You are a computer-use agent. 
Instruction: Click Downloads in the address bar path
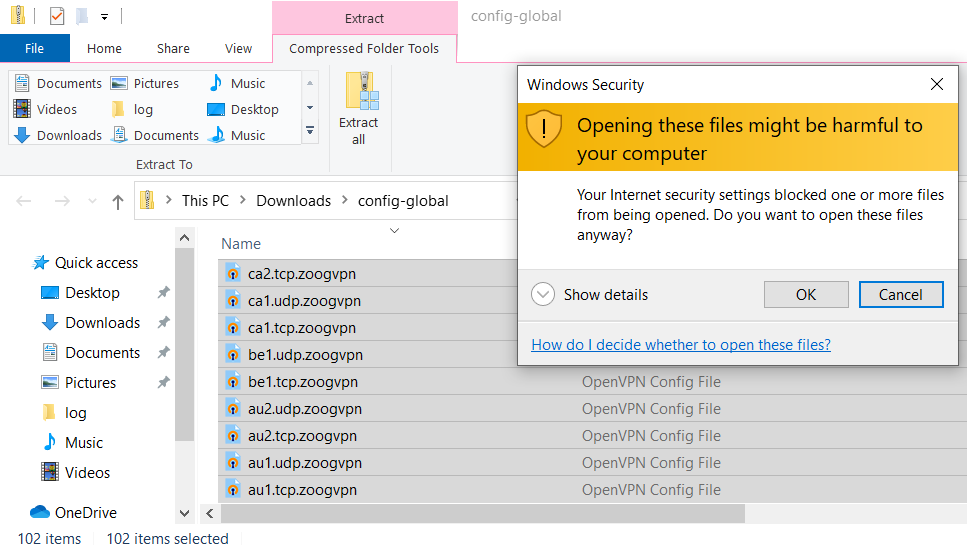pyautogui.click(x=293, y=201)
